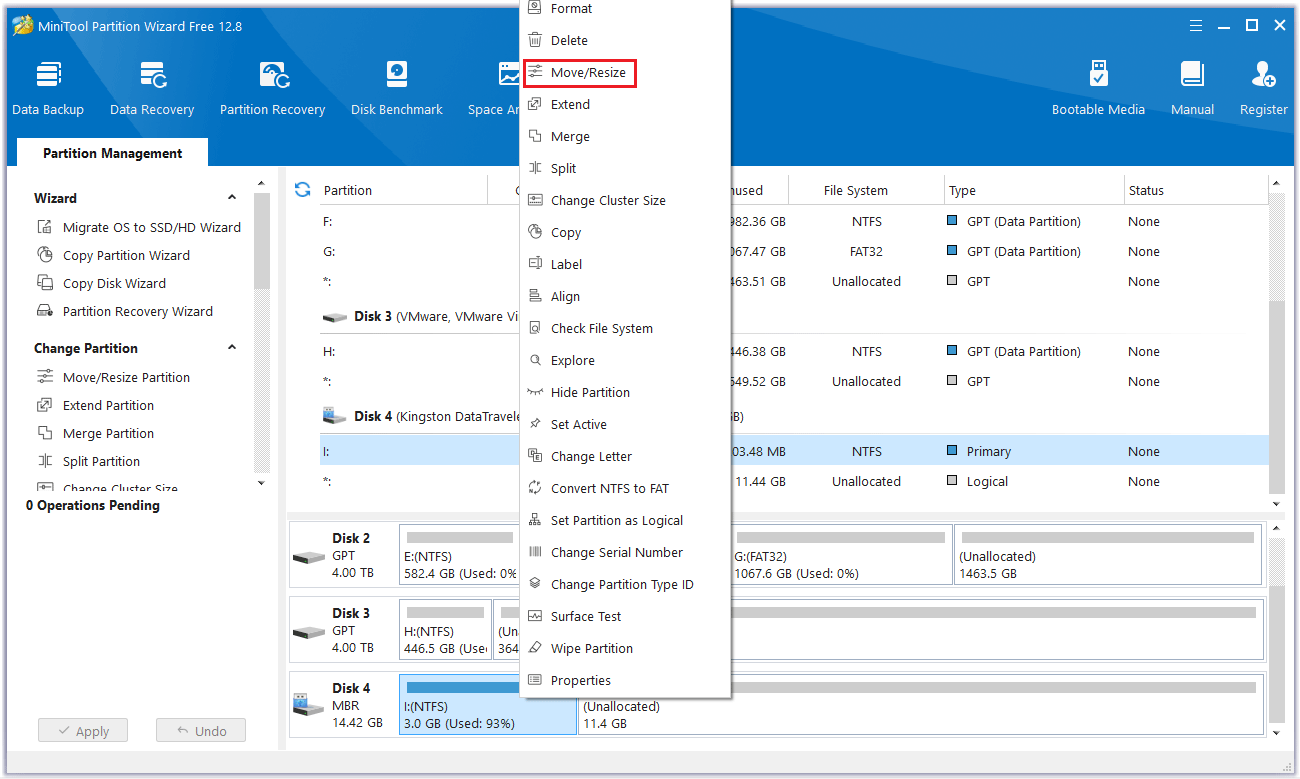Choose Change Serial Number
The width and height of the screenshot is (1300, 779).
625,553
